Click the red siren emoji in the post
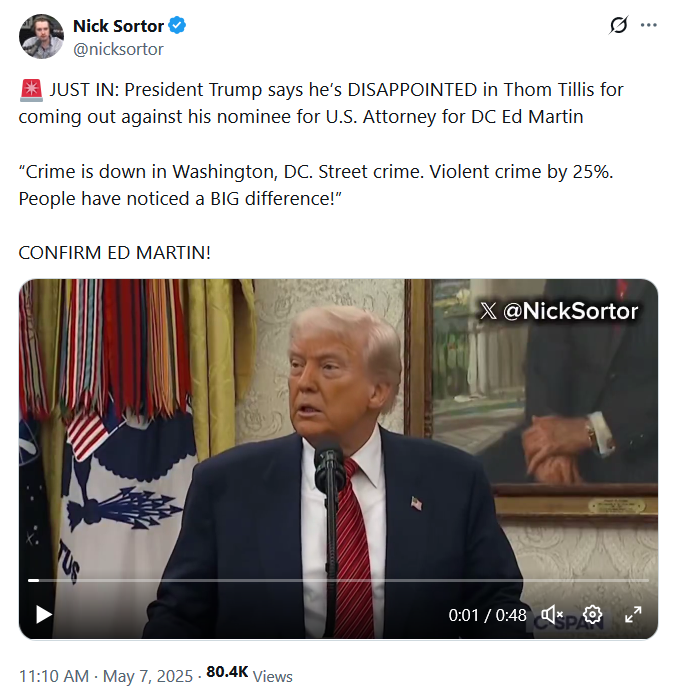Viewport: 677px width, 698px height. pyautogui.click(x=31, y=90)
